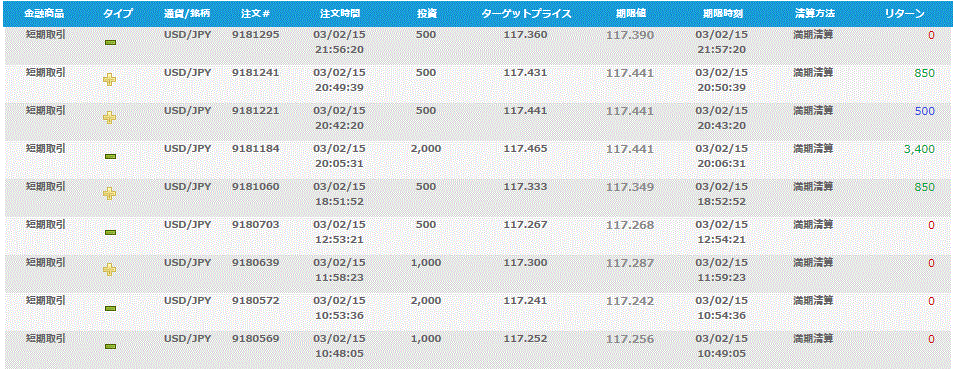Click the タイプ column header
This screenshot has height=369, width=957.
(x=117, y=13)
